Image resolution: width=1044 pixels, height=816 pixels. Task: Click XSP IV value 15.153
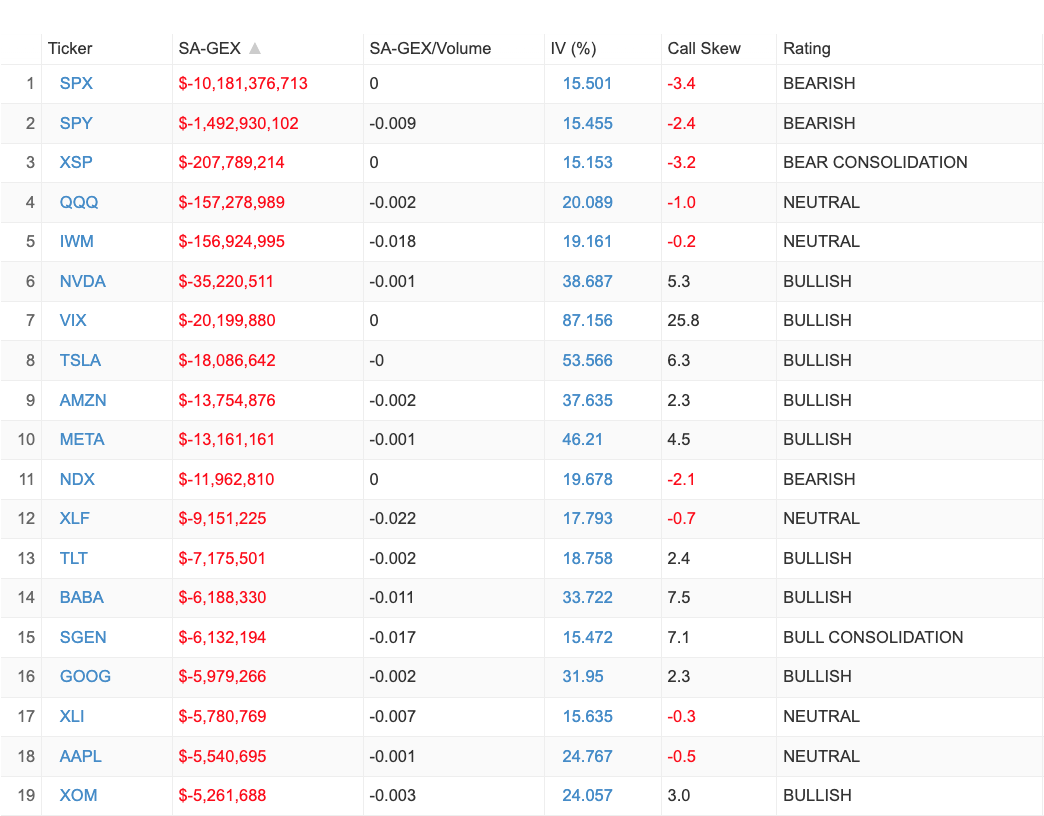587,162
